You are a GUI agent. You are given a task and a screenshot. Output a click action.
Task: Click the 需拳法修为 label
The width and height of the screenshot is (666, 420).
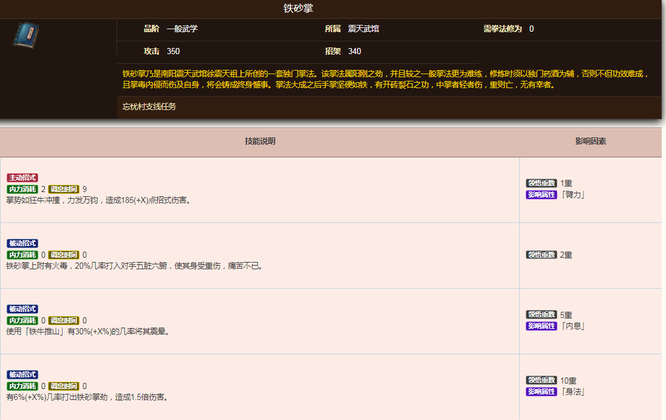502,29
